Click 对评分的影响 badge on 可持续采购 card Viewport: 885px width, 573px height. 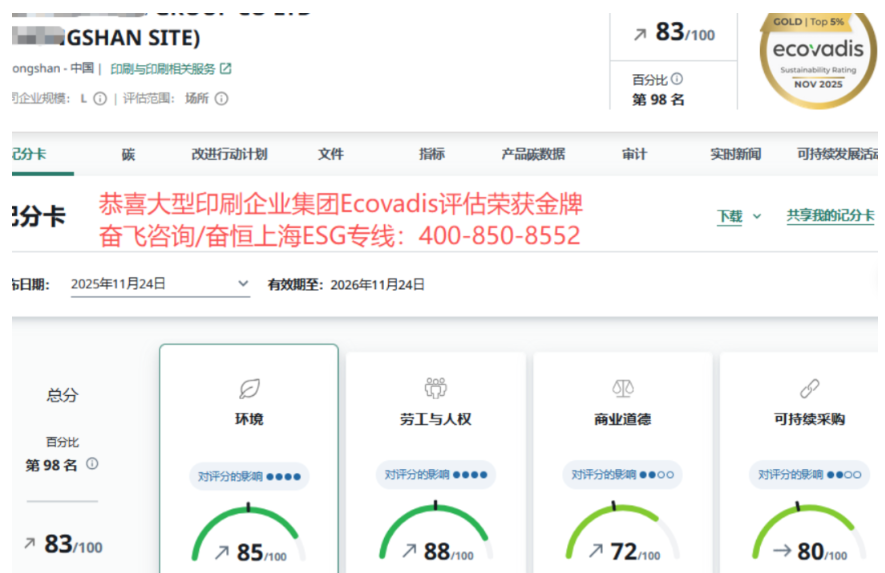809,475
